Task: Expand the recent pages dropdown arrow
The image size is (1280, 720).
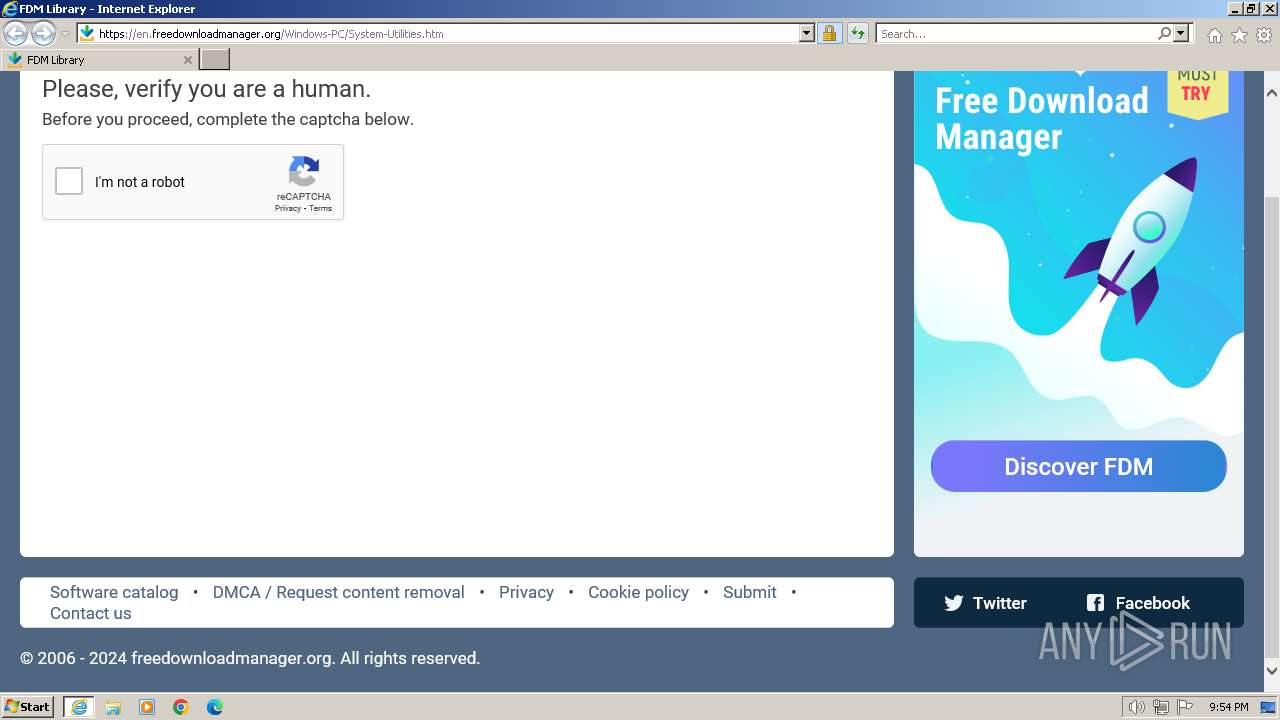Action: point(65,33)
